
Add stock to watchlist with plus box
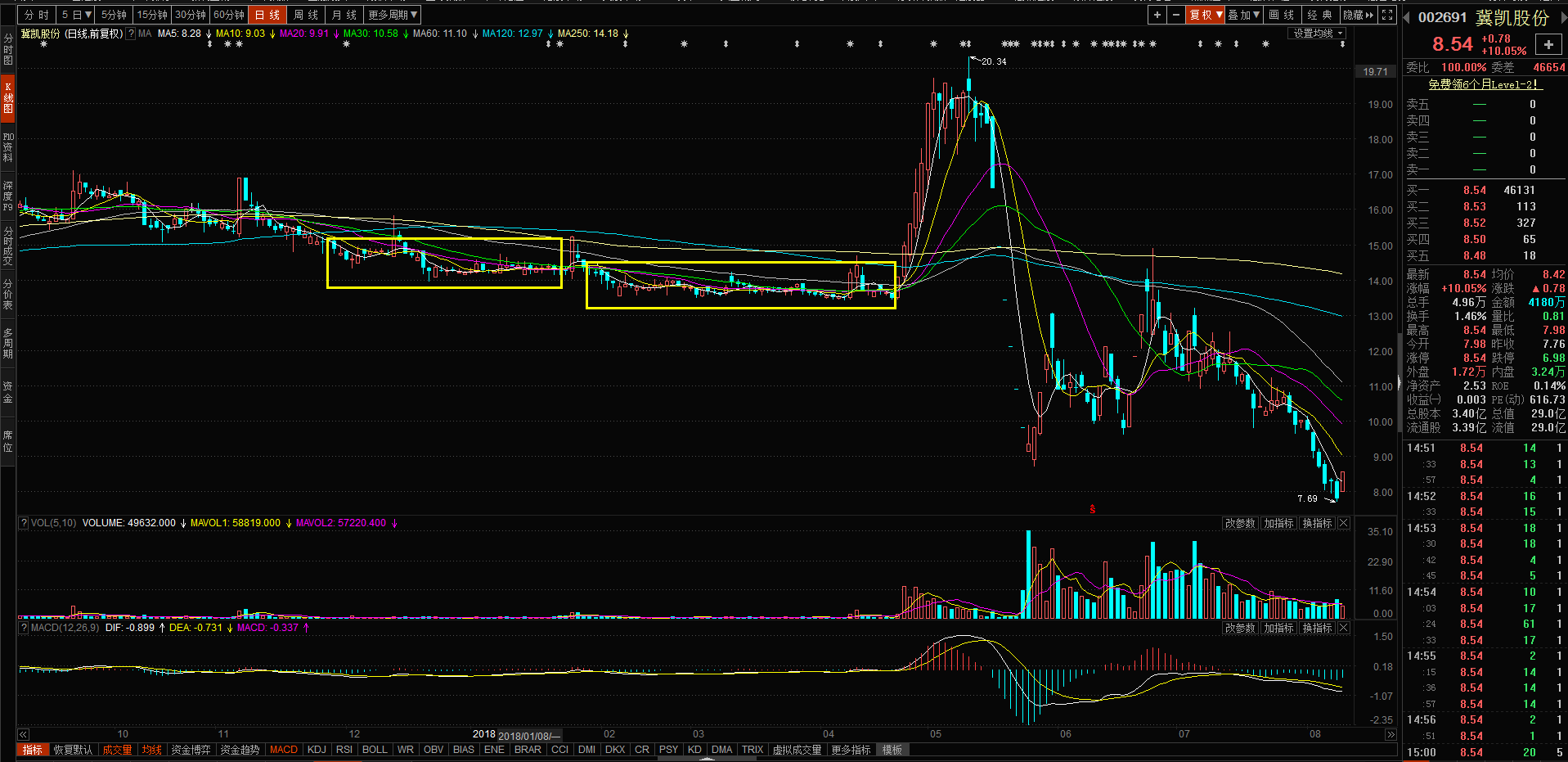[1548, 44]
